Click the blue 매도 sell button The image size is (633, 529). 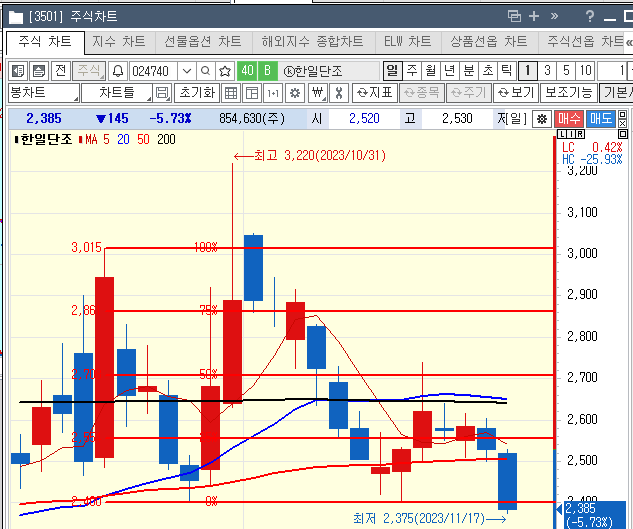(601, 119)
